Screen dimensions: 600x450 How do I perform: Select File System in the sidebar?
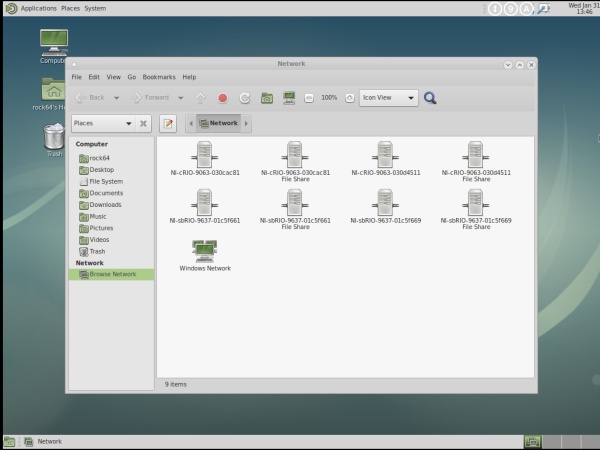pyautogui.click(x=111, y=181)
